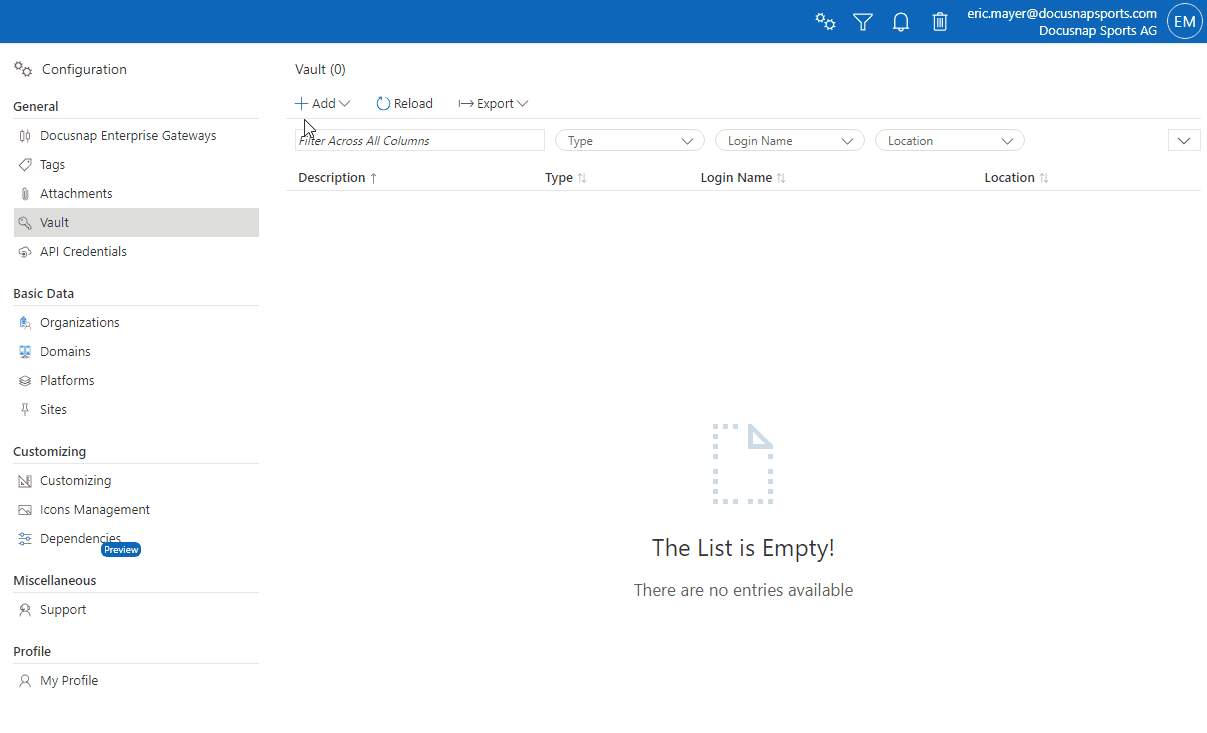Toggle Description column sort order
The width and height of the screenshot is (1207, 733).
pos(336,177)
